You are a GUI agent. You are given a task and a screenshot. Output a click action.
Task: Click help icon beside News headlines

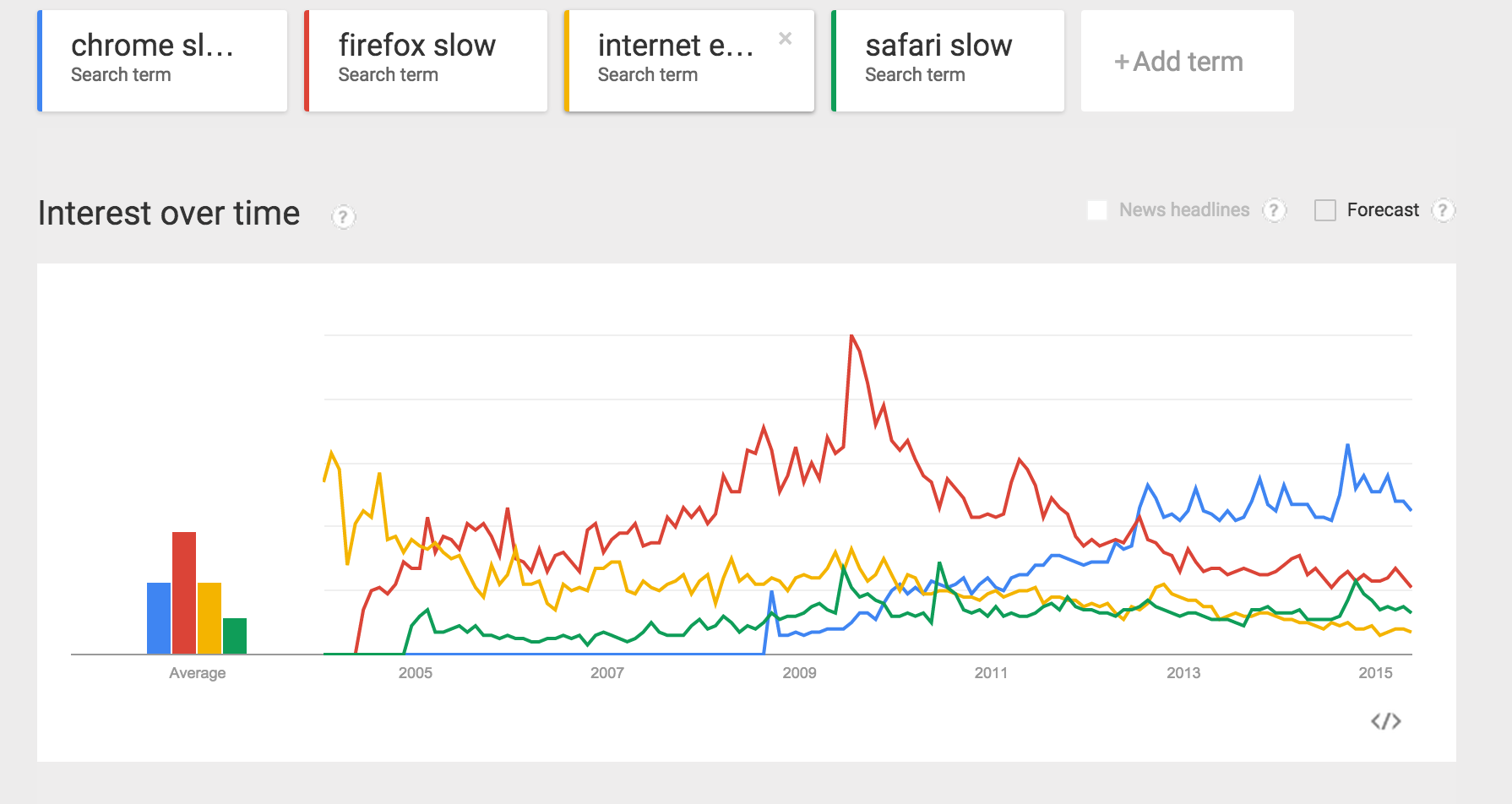[x=1274, y=210]
